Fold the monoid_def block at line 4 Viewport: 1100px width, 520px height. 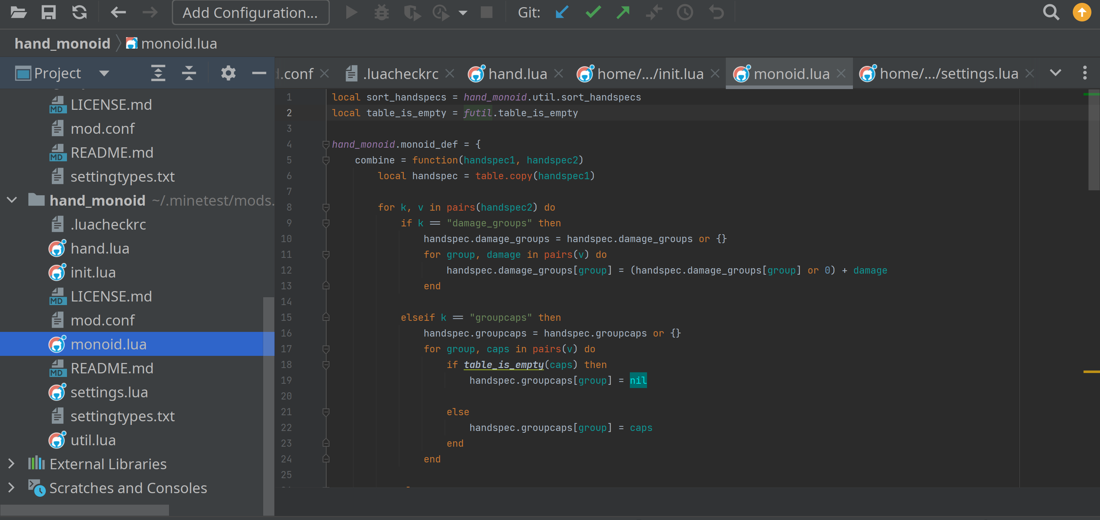coord(326,145)
